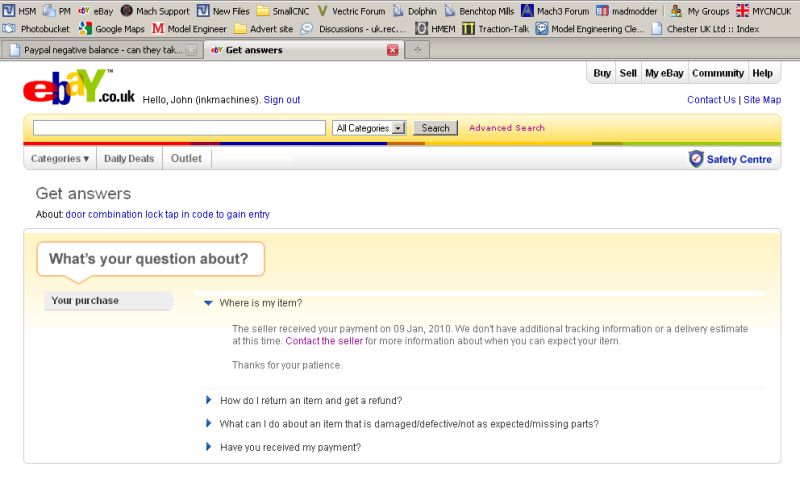Open the Vectric Forum bookmark
The height and width of the screenshot is (504, 800).
(x=351, y=11)
